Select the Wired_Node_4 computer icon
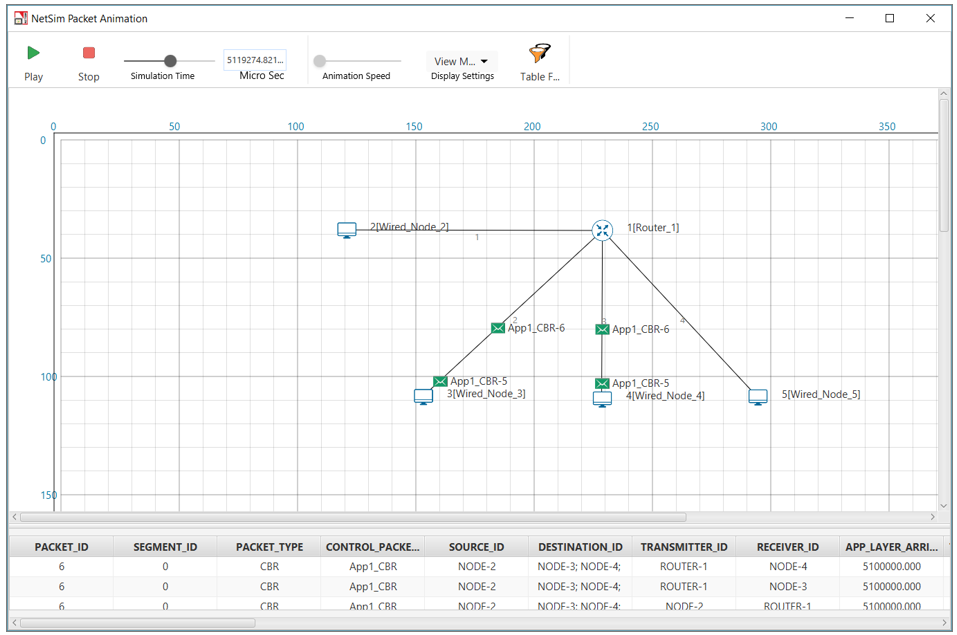957x635 pixels. [602, 398]
